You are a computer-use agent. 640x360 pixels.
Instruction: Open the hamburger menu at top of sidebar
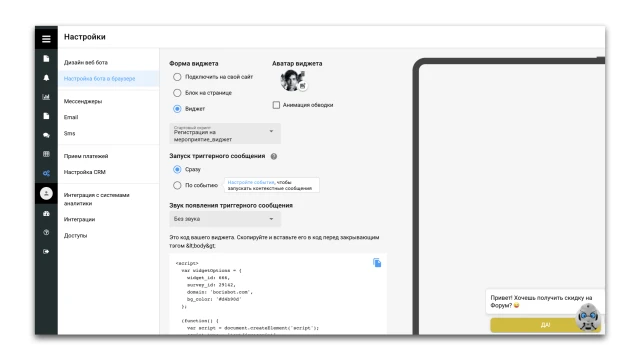pyautogui.click(x=46, y=39)
